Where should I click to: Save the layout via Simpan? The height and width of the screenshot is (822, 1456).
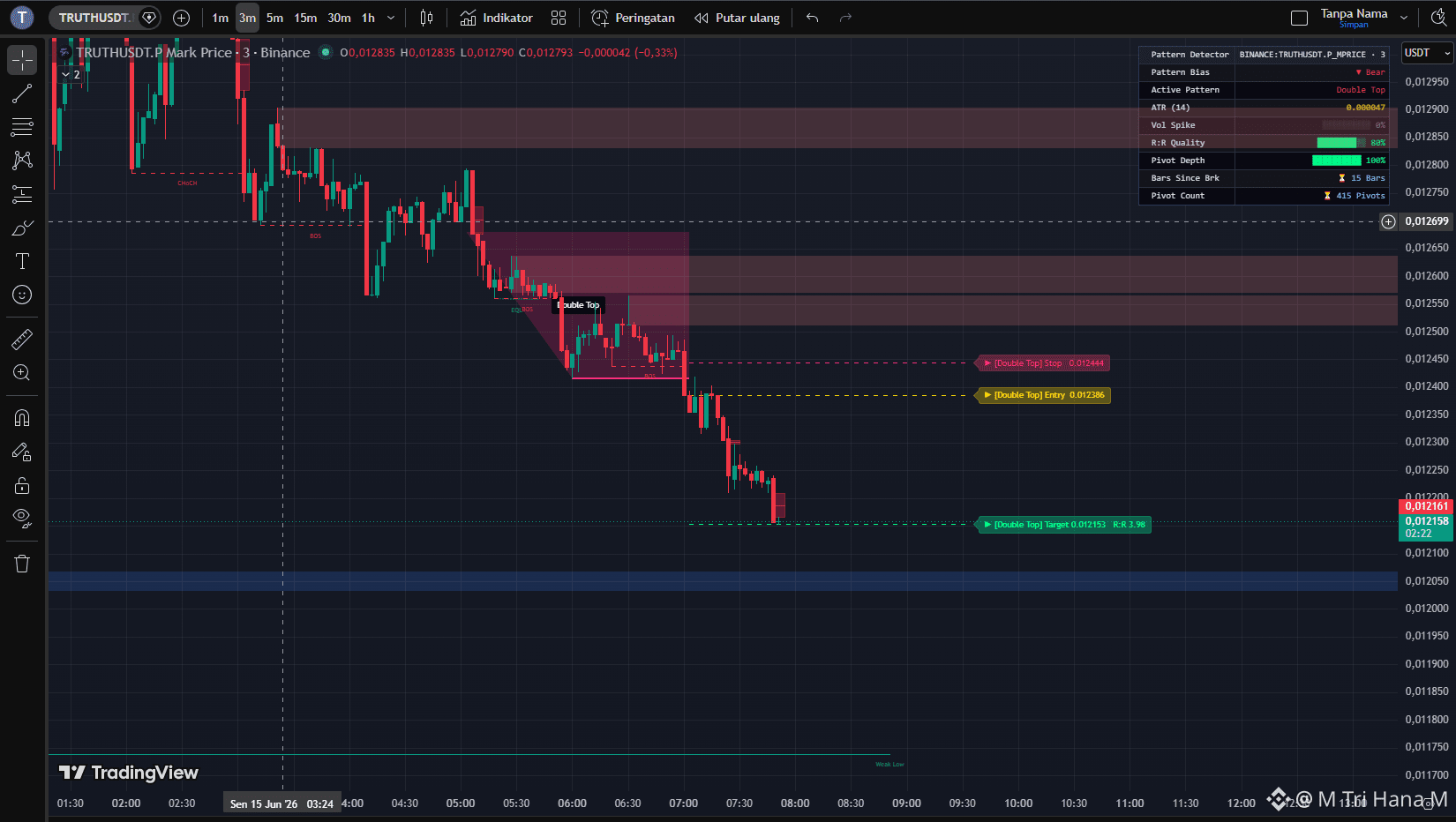(1354, 25)
